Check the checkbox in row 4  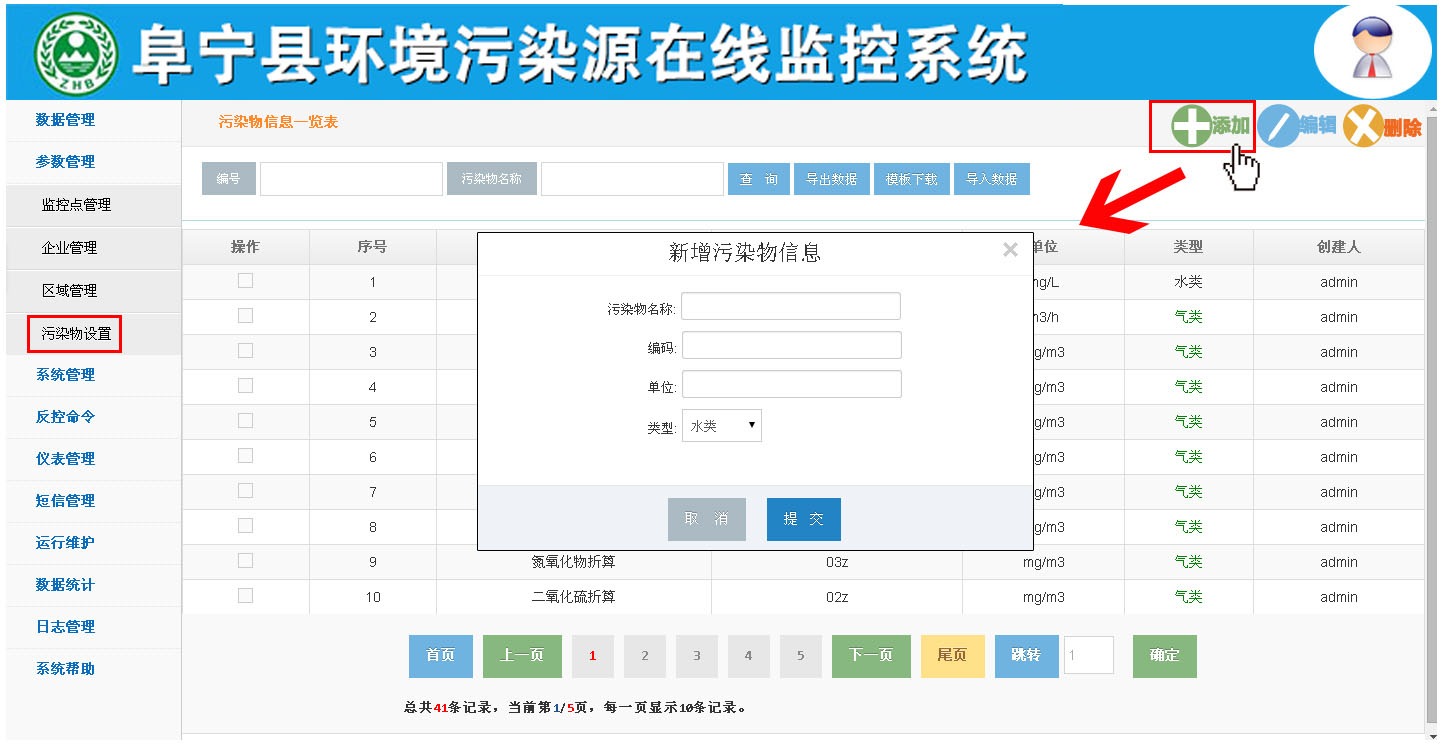tap(245, 386)
